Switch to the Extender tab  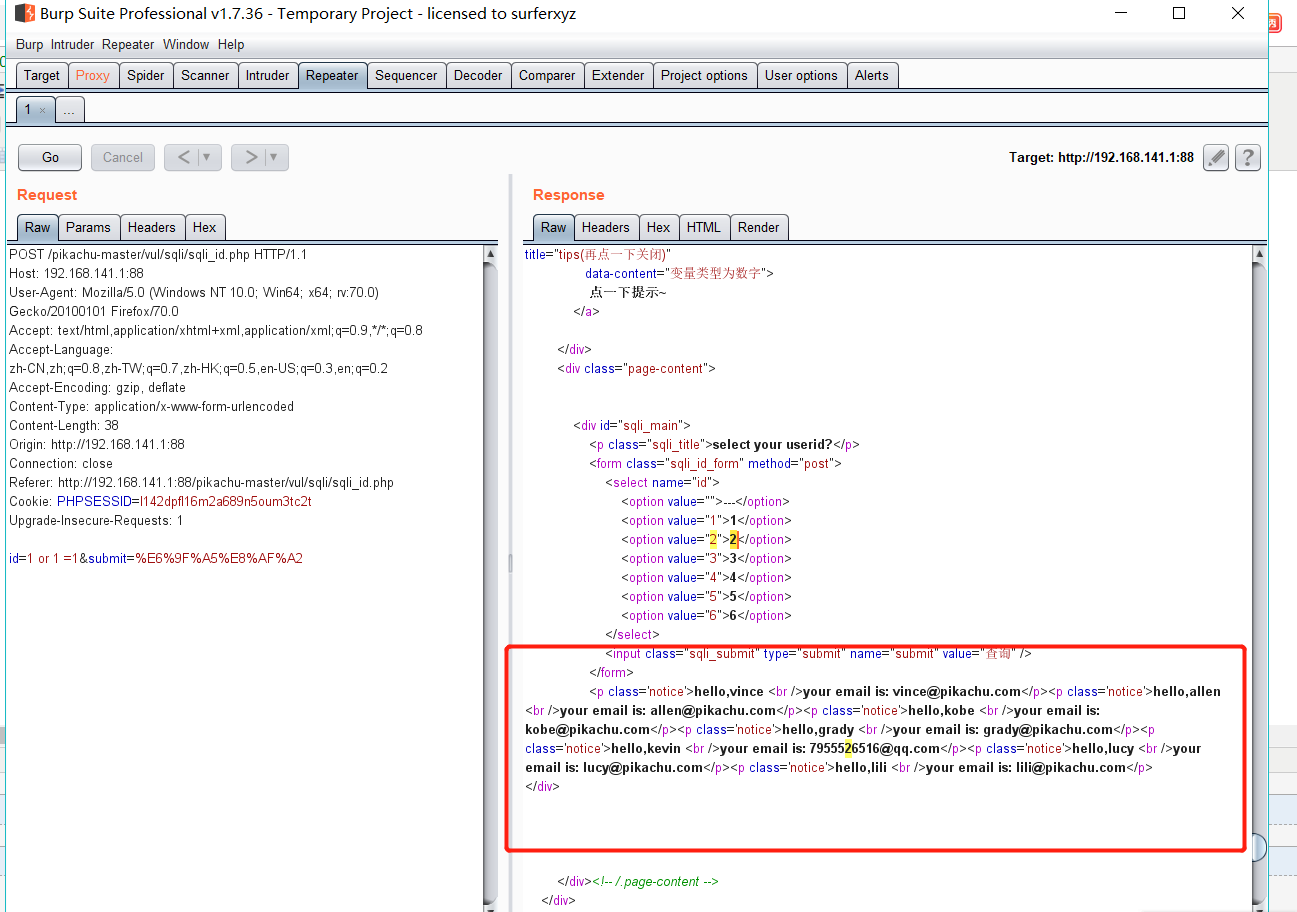[x=618, y=75]
